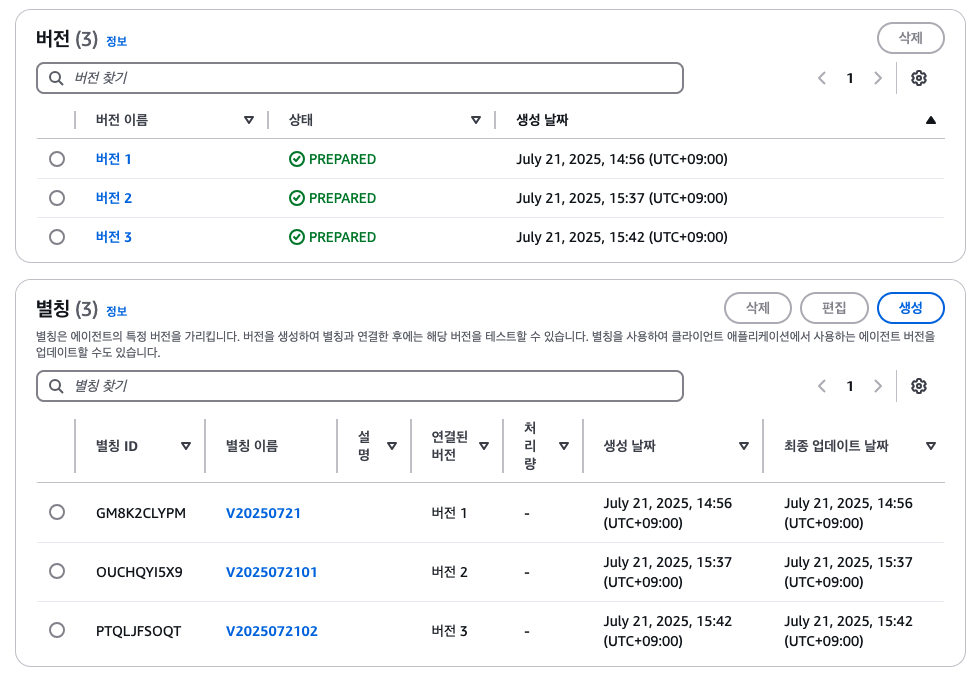
Task: Go to previous page in versions table
Action: [x=822, y=78]
